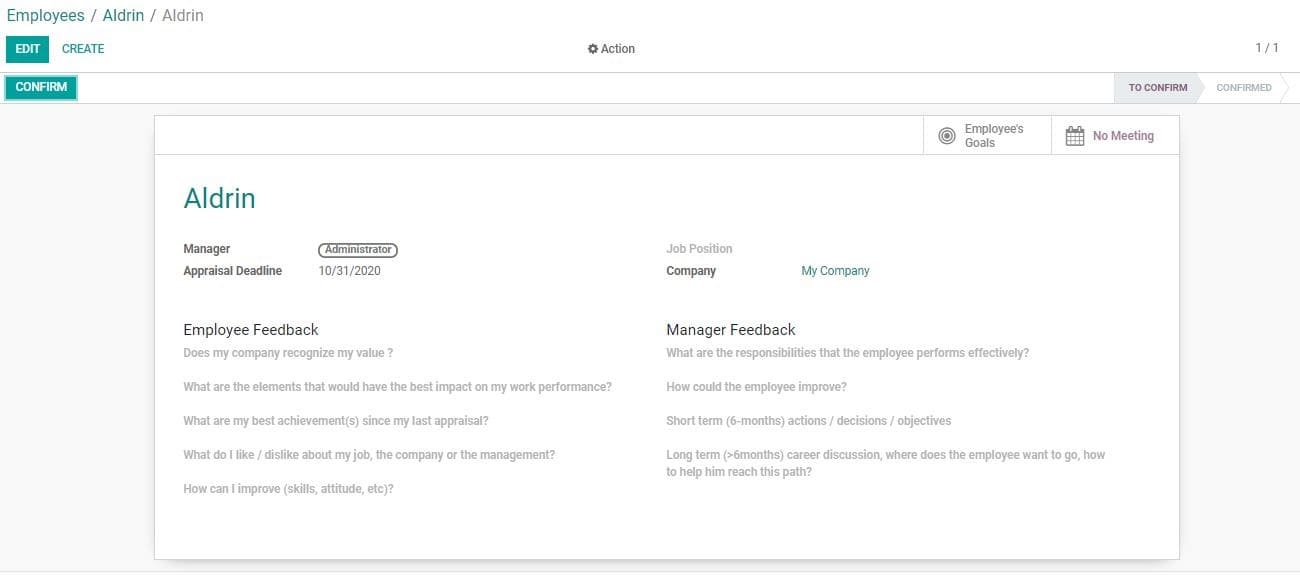The image size is (1300, 584).
Task: Click the 1 / 1 pager counter
Action: click(1267, 48)
